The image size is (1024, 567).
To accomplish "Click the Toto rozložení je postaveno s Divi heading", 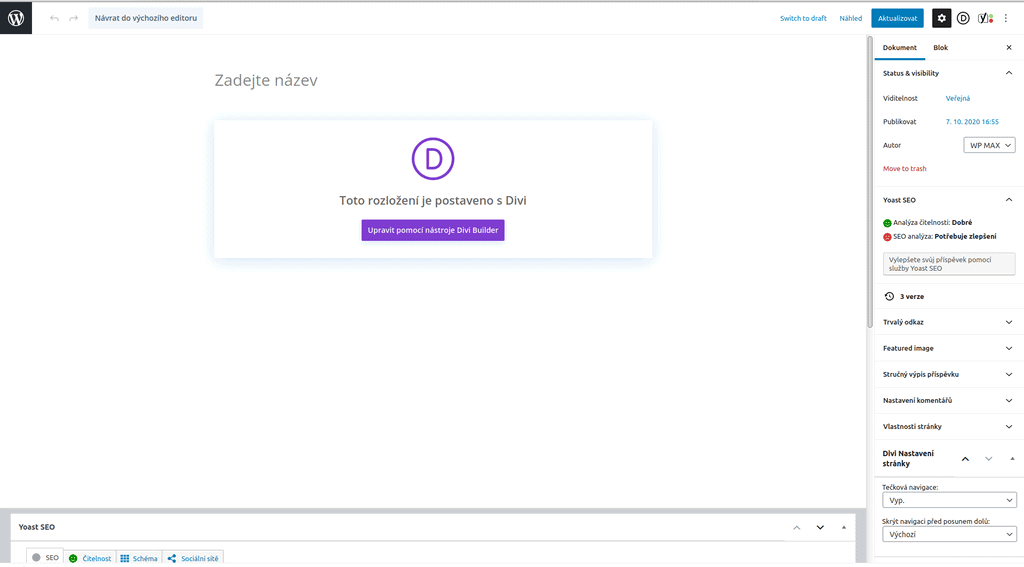I will tap(432, 201).
